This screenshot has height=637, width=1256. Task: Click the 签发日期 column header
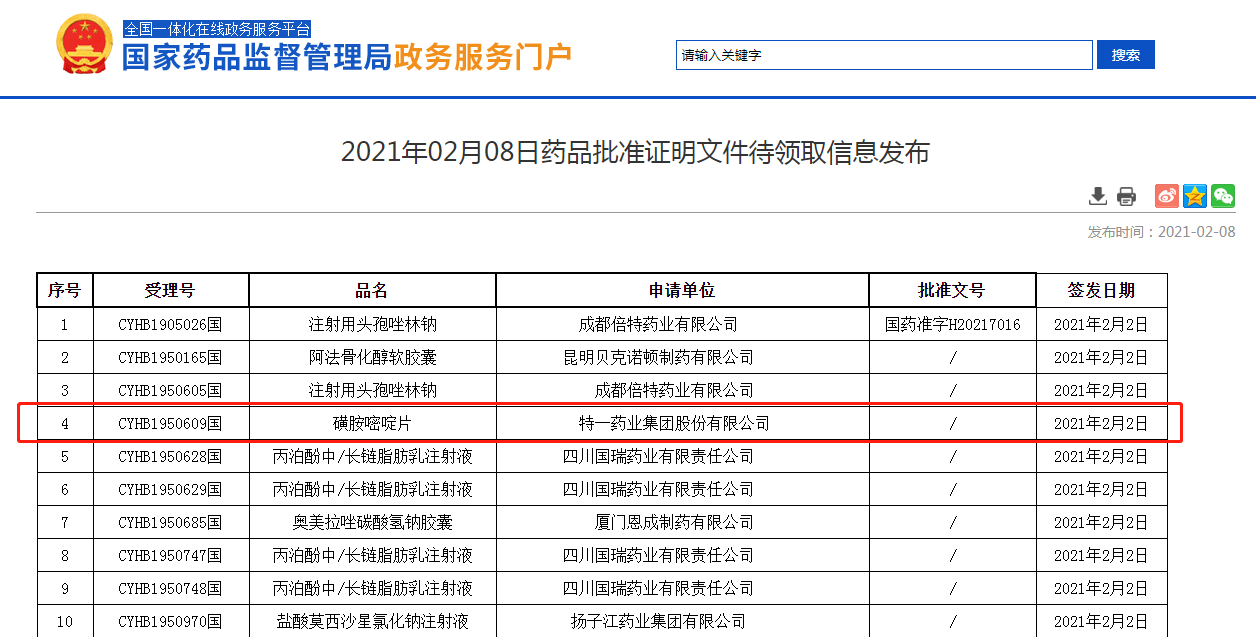(x=1101, y=290)
